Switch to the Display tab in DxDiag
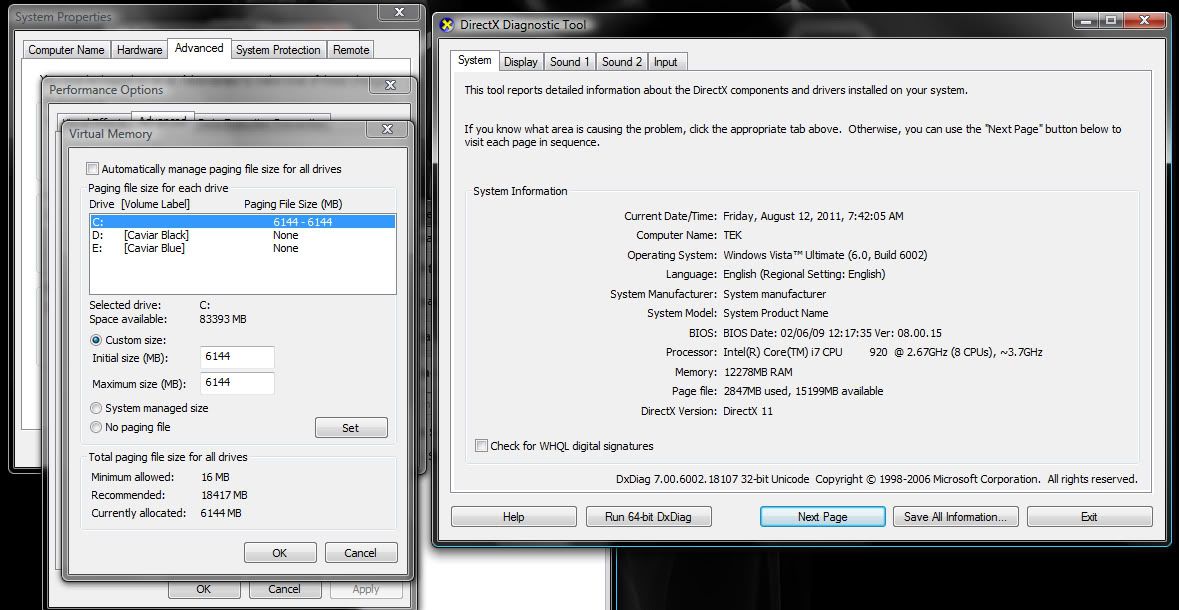This screenshot has height=610, width=1179. point(520,62)
